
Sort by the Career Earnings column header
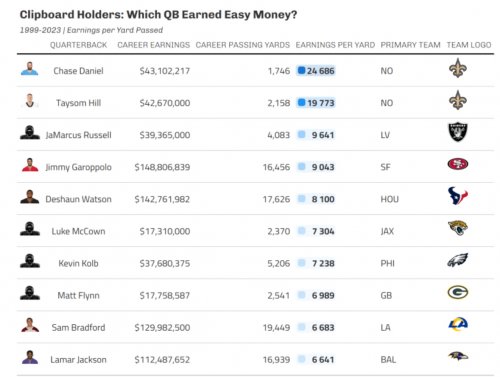click(x=153, y=45)
